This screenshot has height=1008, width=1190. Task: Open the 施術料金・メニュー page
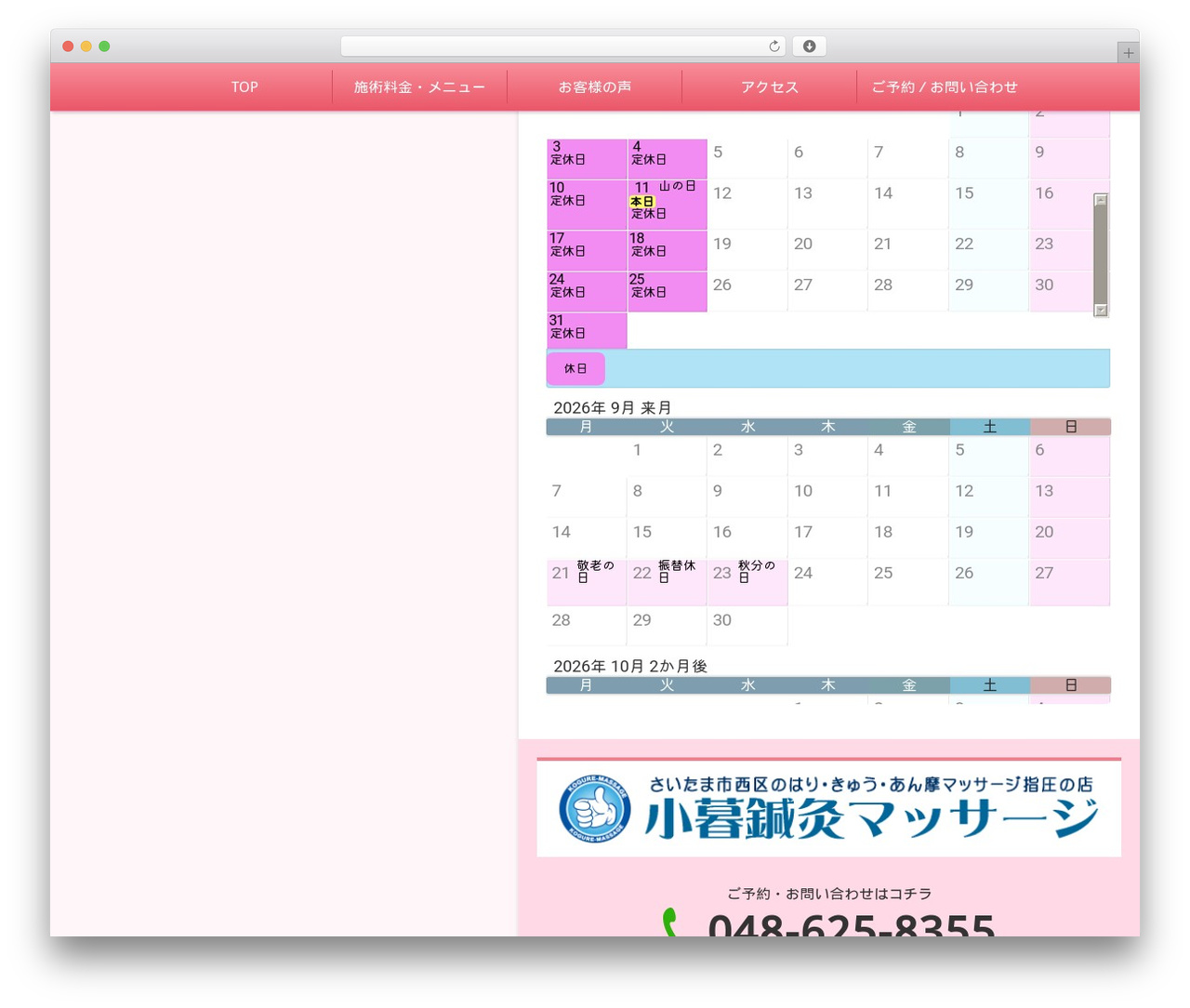tap(419, 86)
